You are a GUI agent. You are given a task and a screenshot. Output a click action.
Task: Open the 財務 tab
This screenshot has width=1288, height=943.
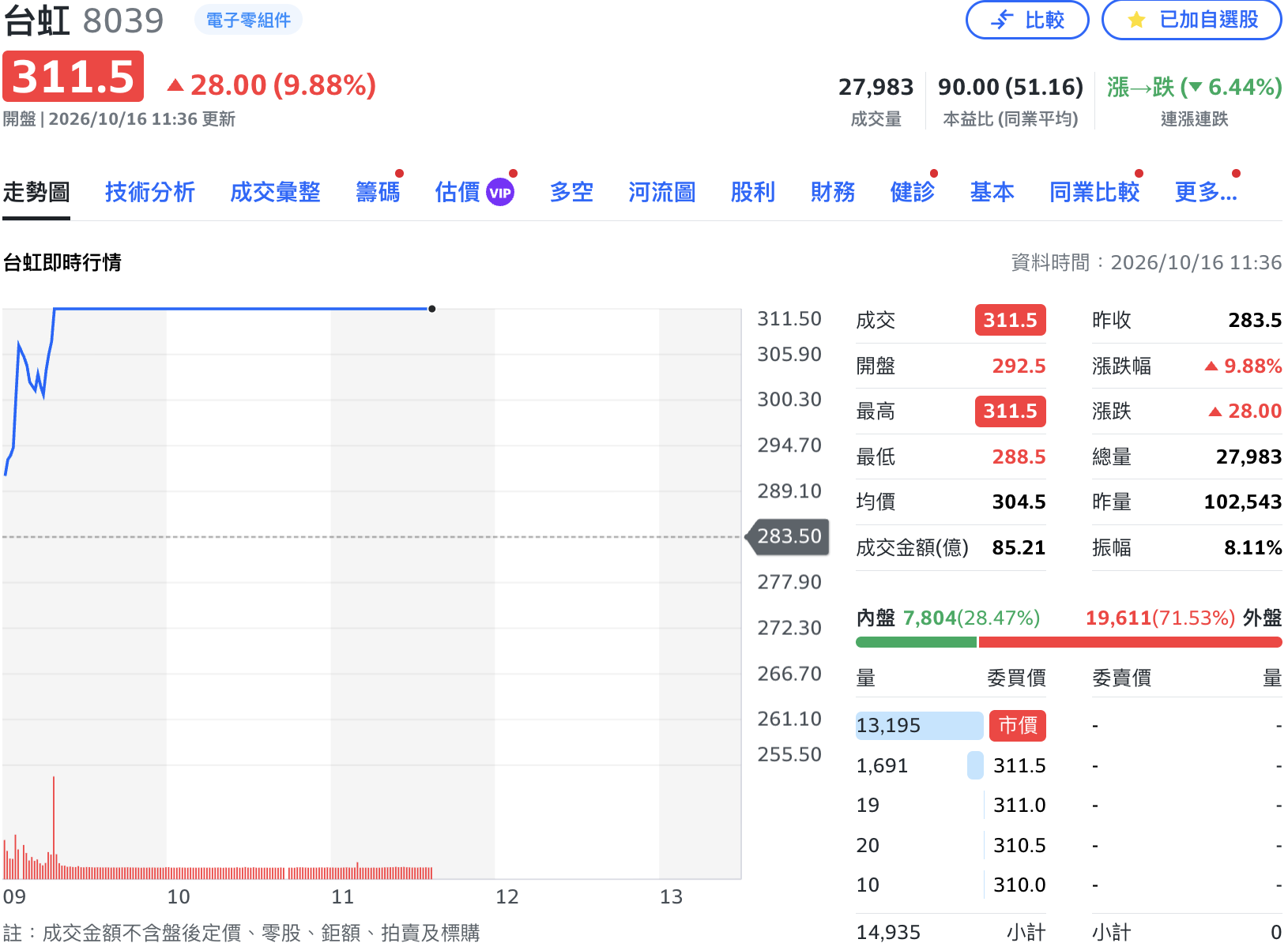833,192
